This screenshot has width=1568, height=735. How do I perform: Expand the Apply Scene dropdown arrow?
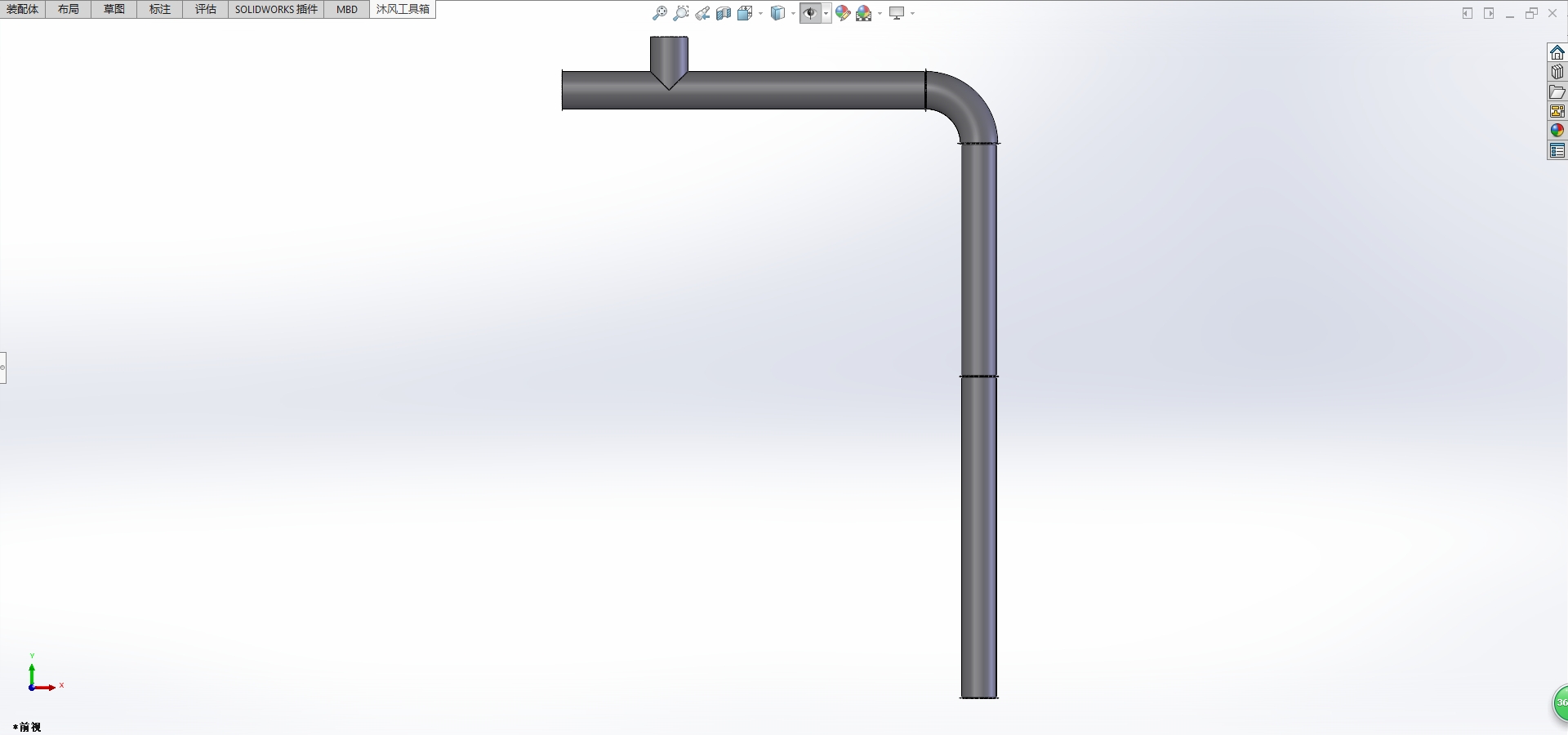[880, 13]
